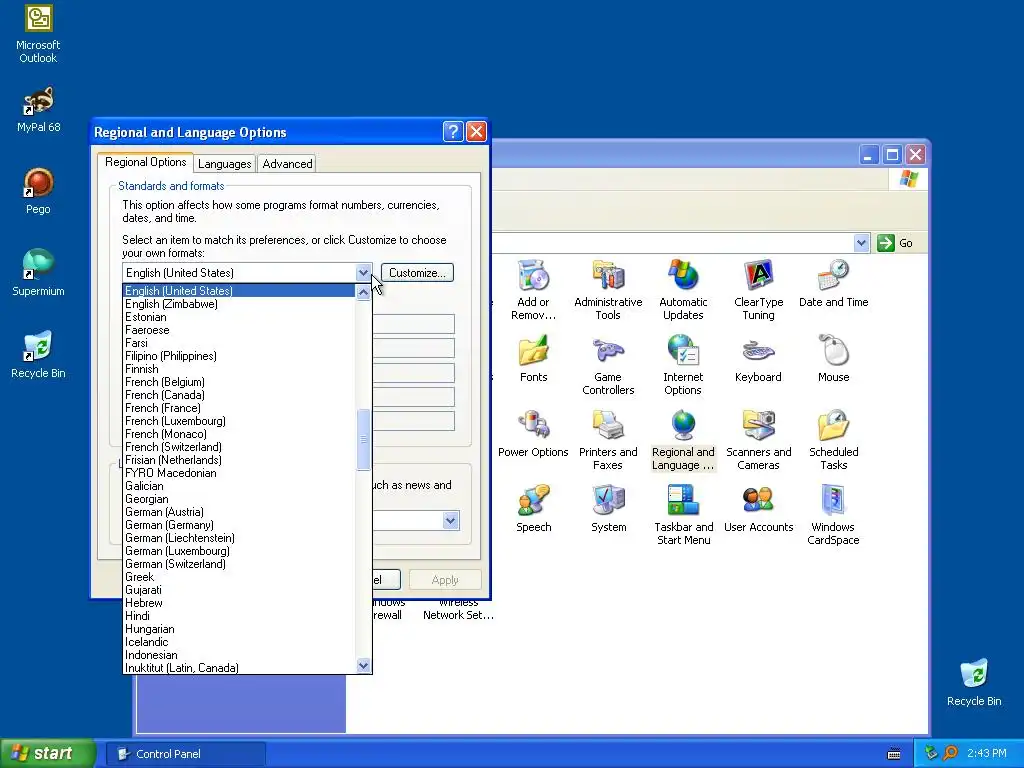1024x768 pixels.
Task: Collapse the English (United States) format dropdown
Action: (x=363, y=272)
